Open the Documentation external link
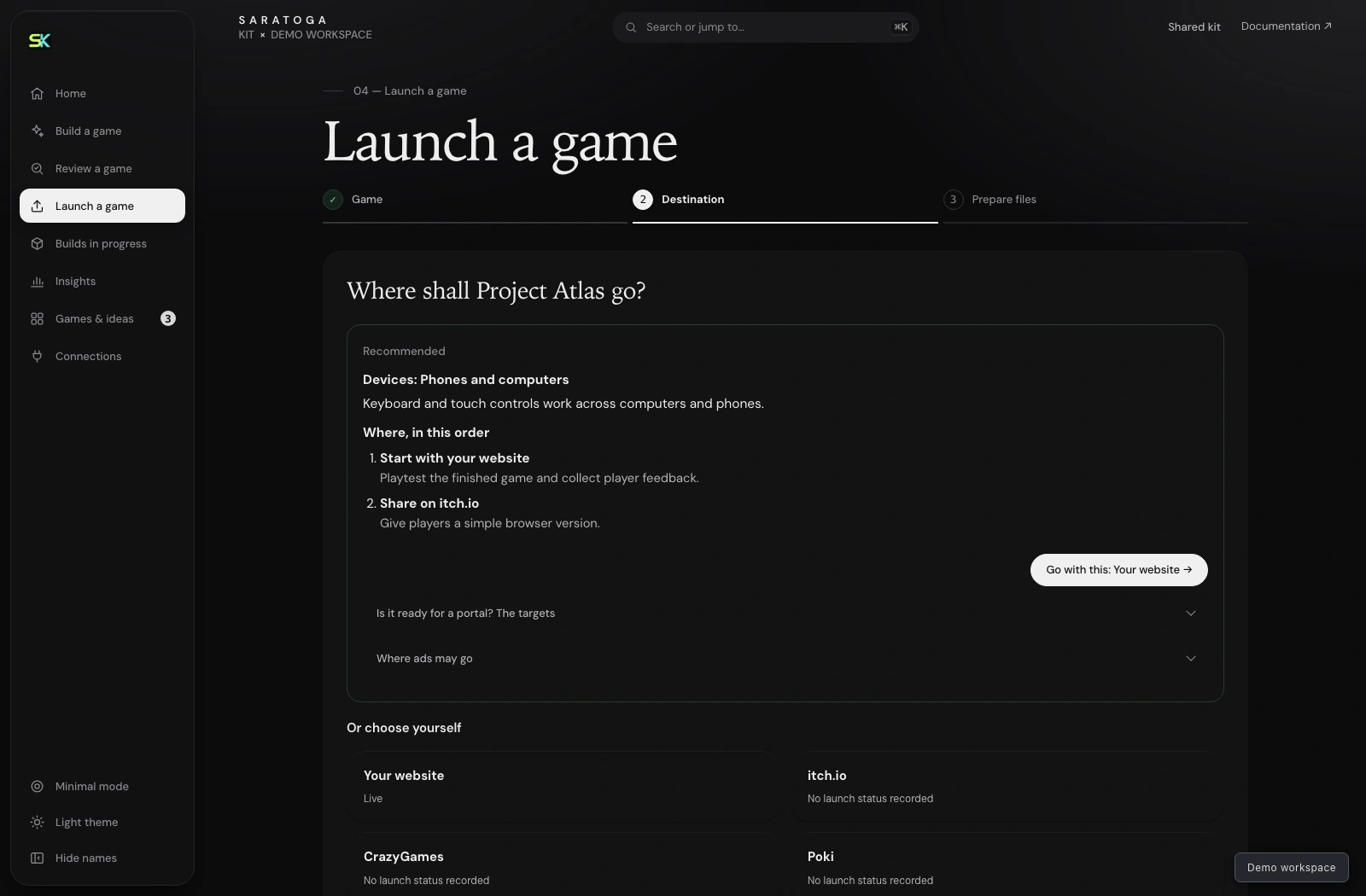1366x896 pixels. pos(1286,26)
